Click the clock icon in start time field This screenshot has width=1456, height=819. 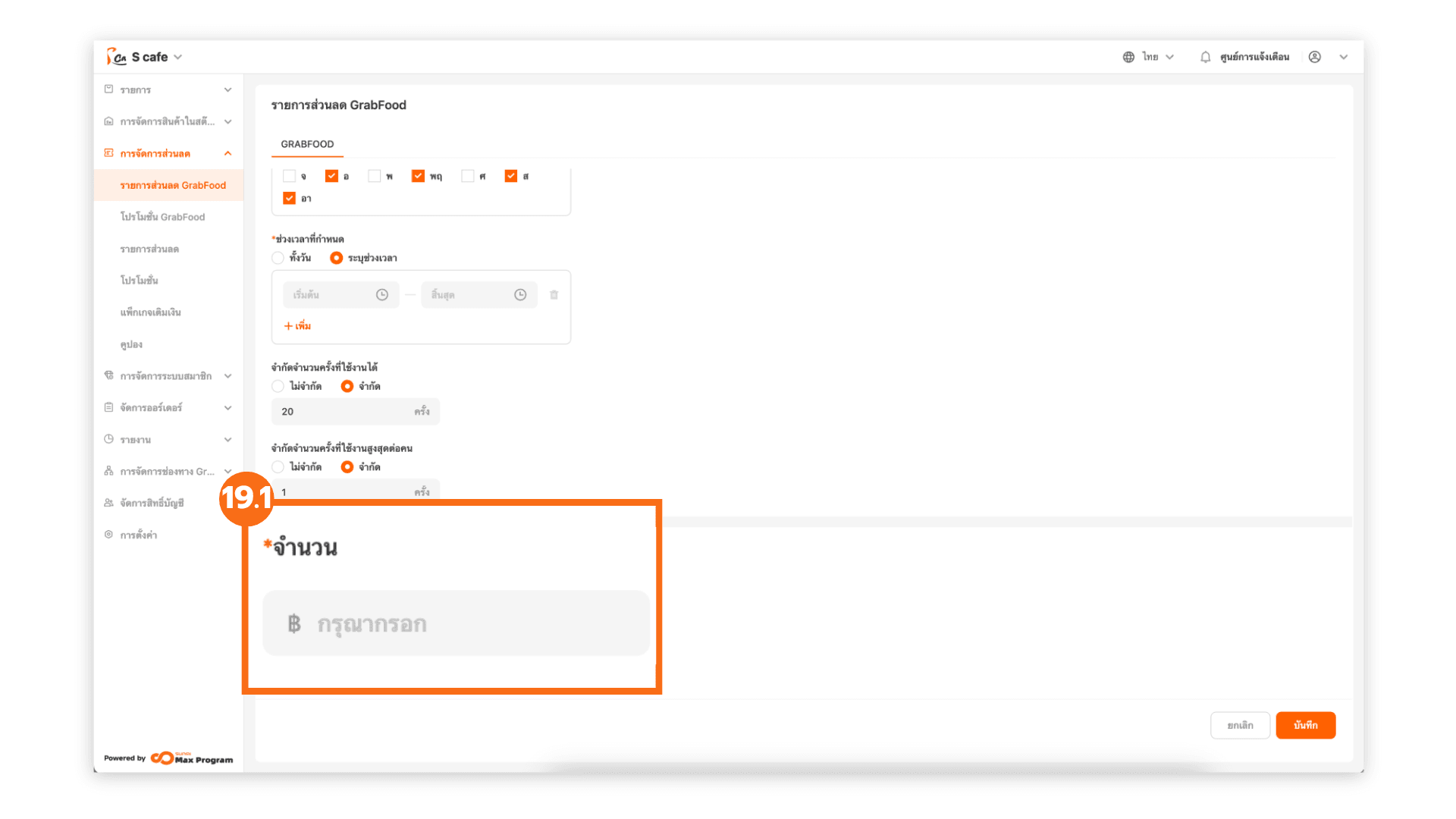coord(382,295)
